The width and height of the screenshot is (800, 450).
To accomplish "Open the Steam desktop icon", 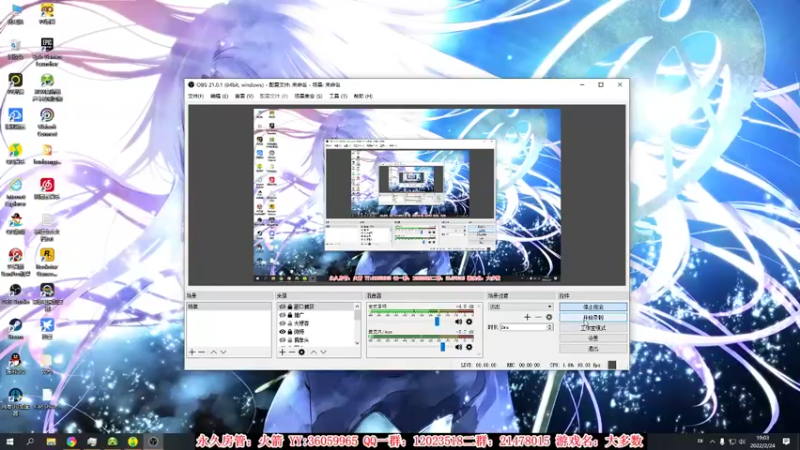I will (x=15, y=329).
